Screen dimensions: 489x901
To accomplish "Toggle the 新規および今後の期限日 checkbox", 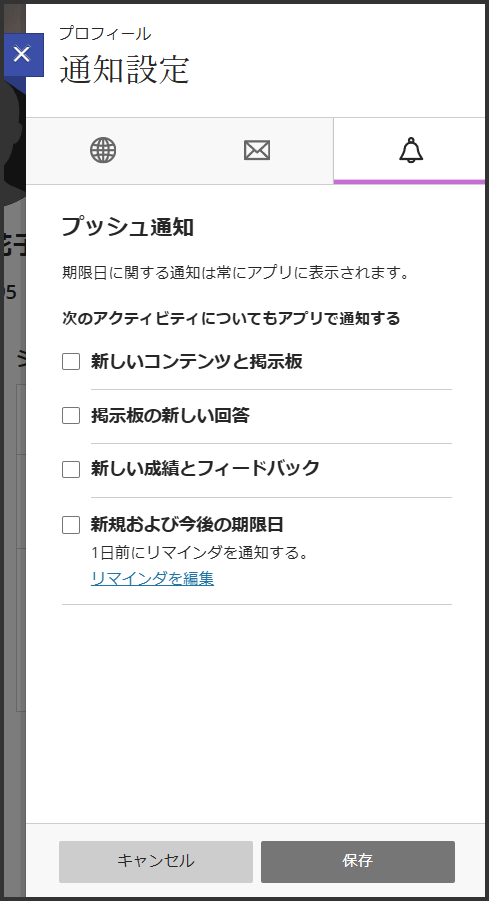I will 71,525.
